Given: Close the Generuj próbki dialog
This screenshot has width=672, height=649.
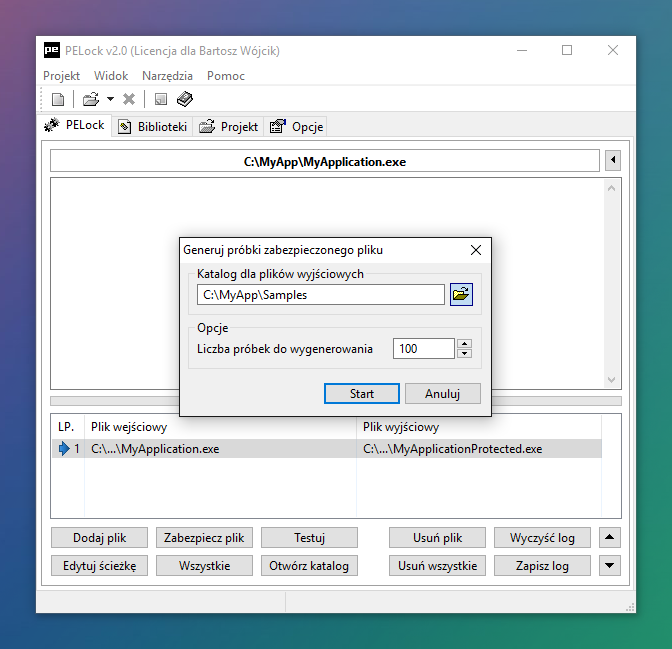Looking at the screenshot, I should coord(475,250).
